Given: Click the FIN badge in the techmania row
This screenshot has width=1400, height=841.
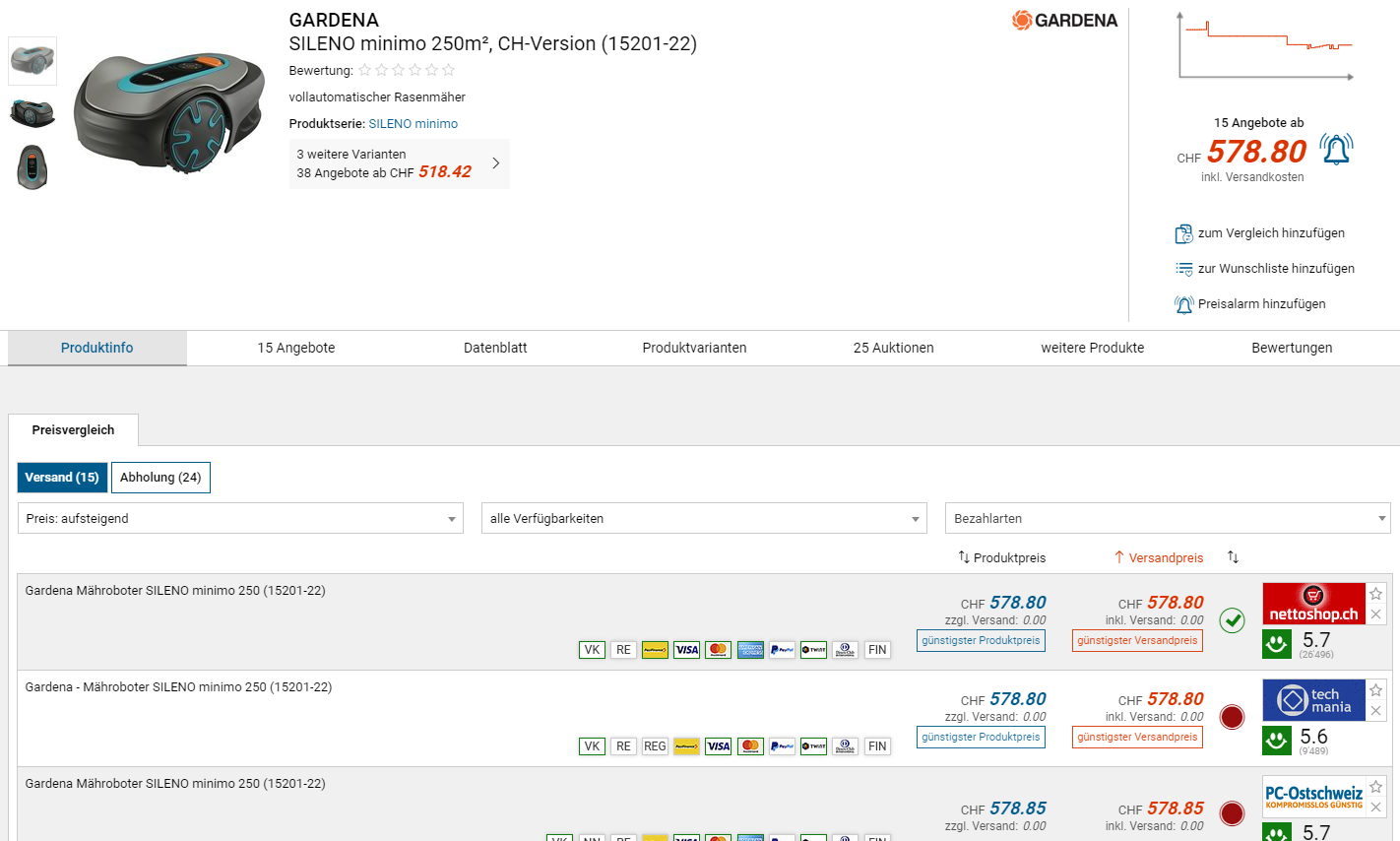Looking at the screenshot, I should click(x=877, y=746).
